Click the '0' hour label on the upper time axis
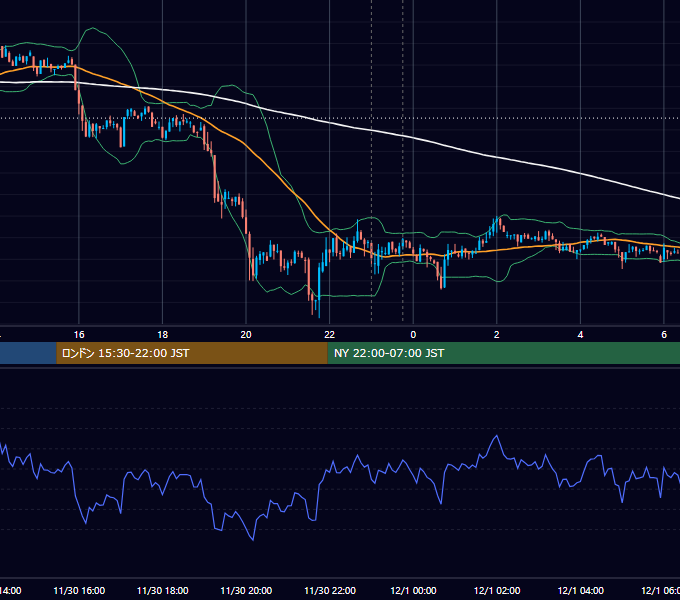680x600 pixels. click(413, 335)
